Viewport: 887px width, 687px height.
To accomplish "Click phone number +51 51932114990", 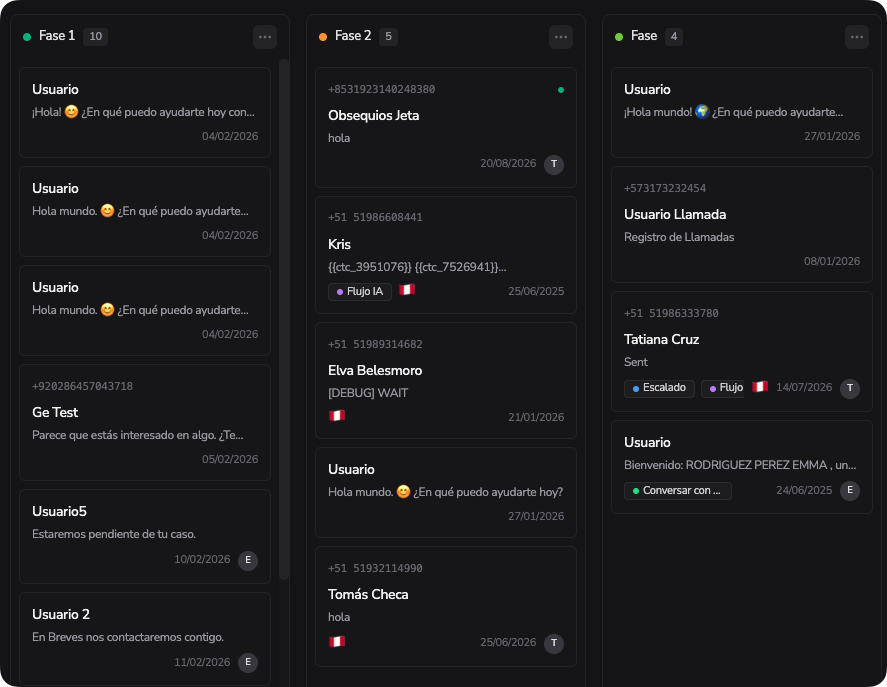I will pos(375,568).
